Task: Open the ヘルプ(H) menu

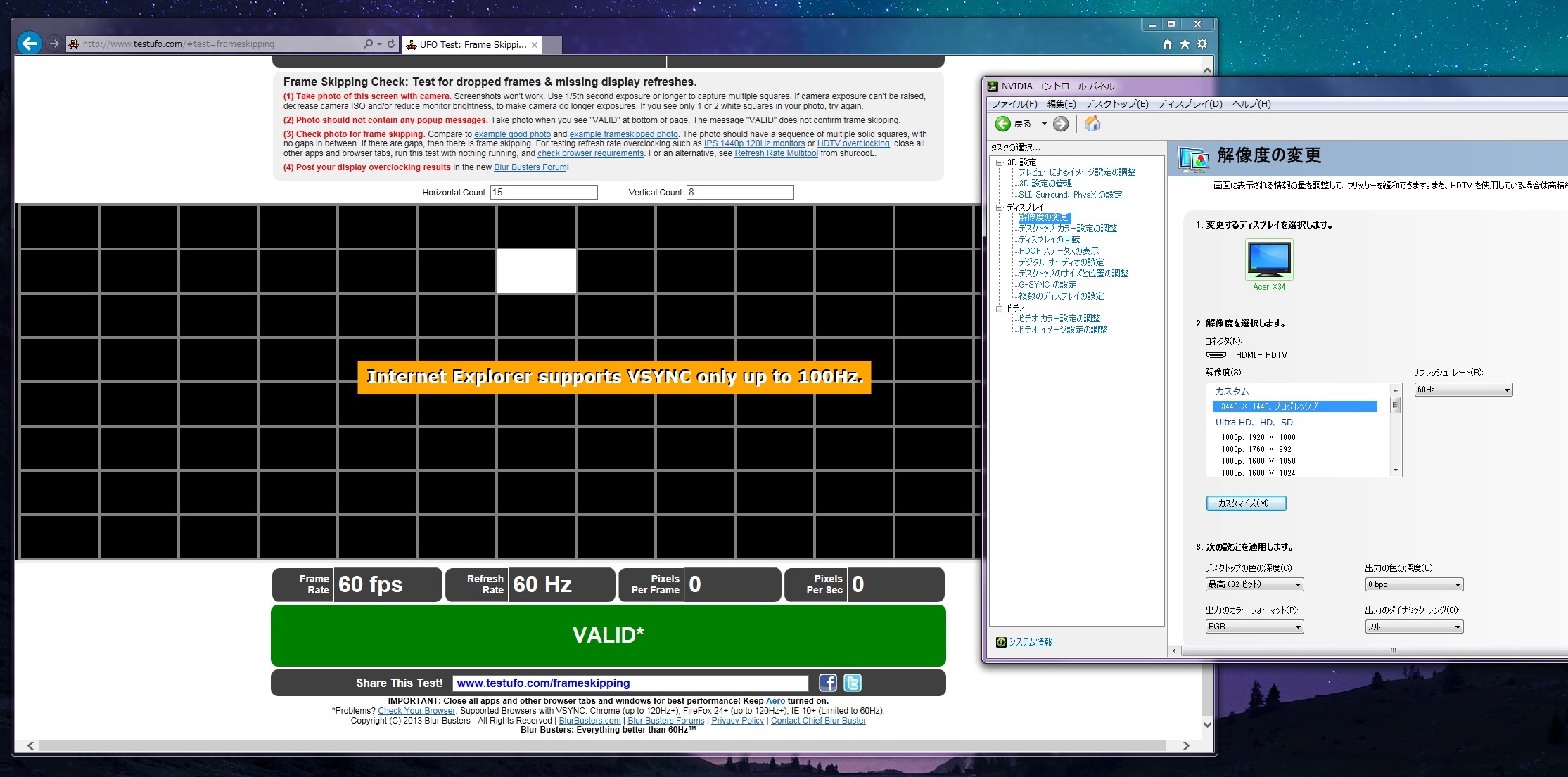Action: [1251, 104]
